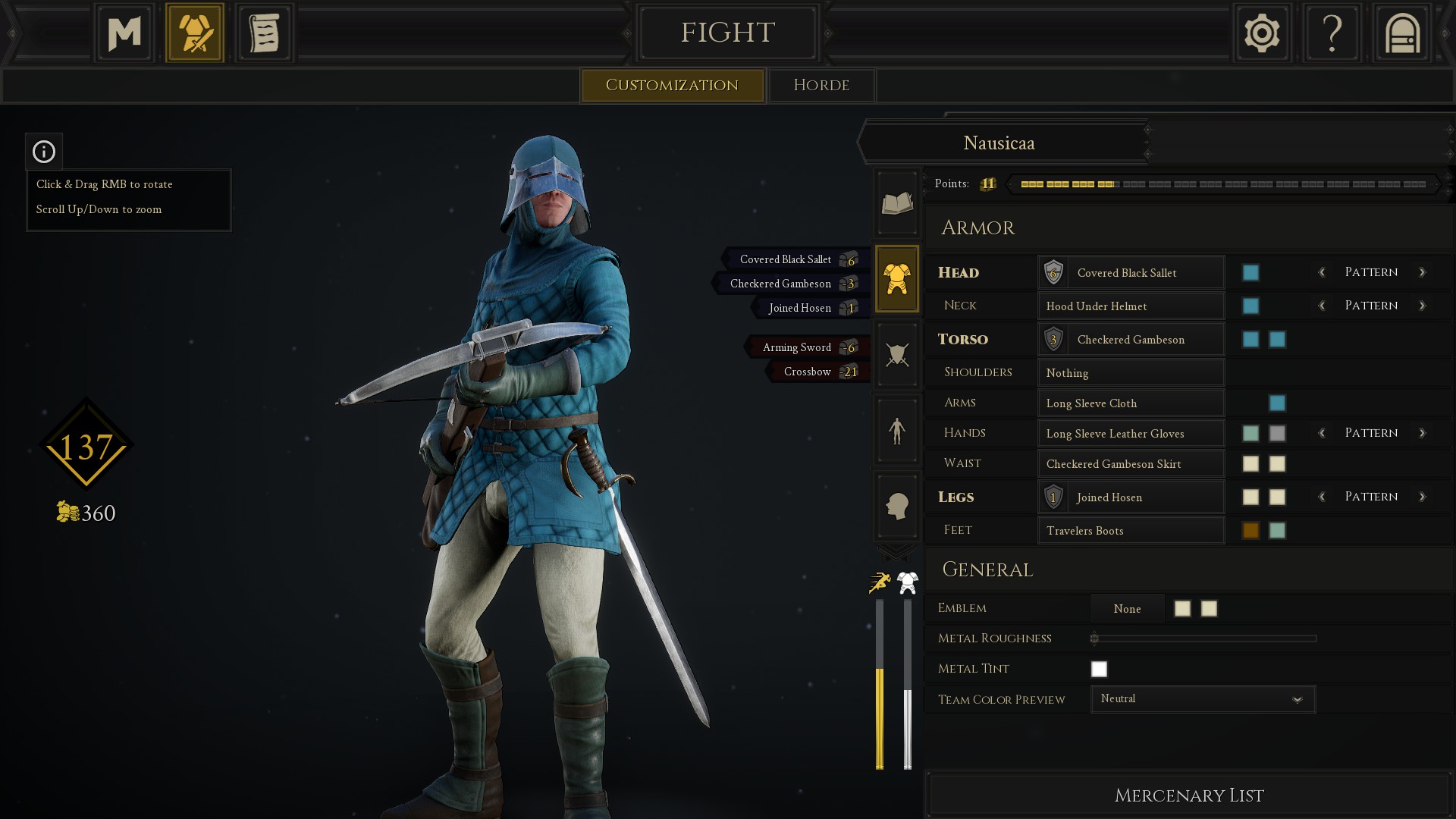Cycle to next Head pattern arrow
The image size is (1456, 819).
[x=1422, y=272]
